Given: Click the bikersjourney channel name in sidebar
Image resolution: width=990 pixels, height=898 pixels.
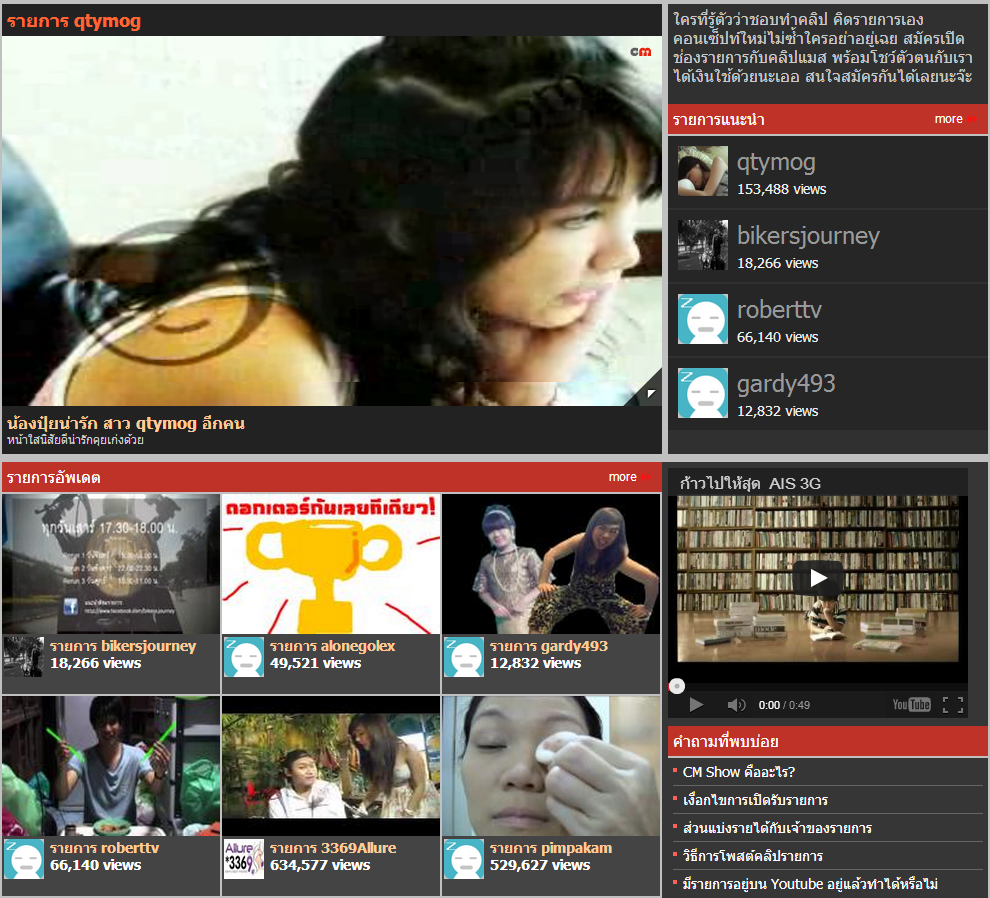Looking at the screenshot, I should click(x=808, y=236).
